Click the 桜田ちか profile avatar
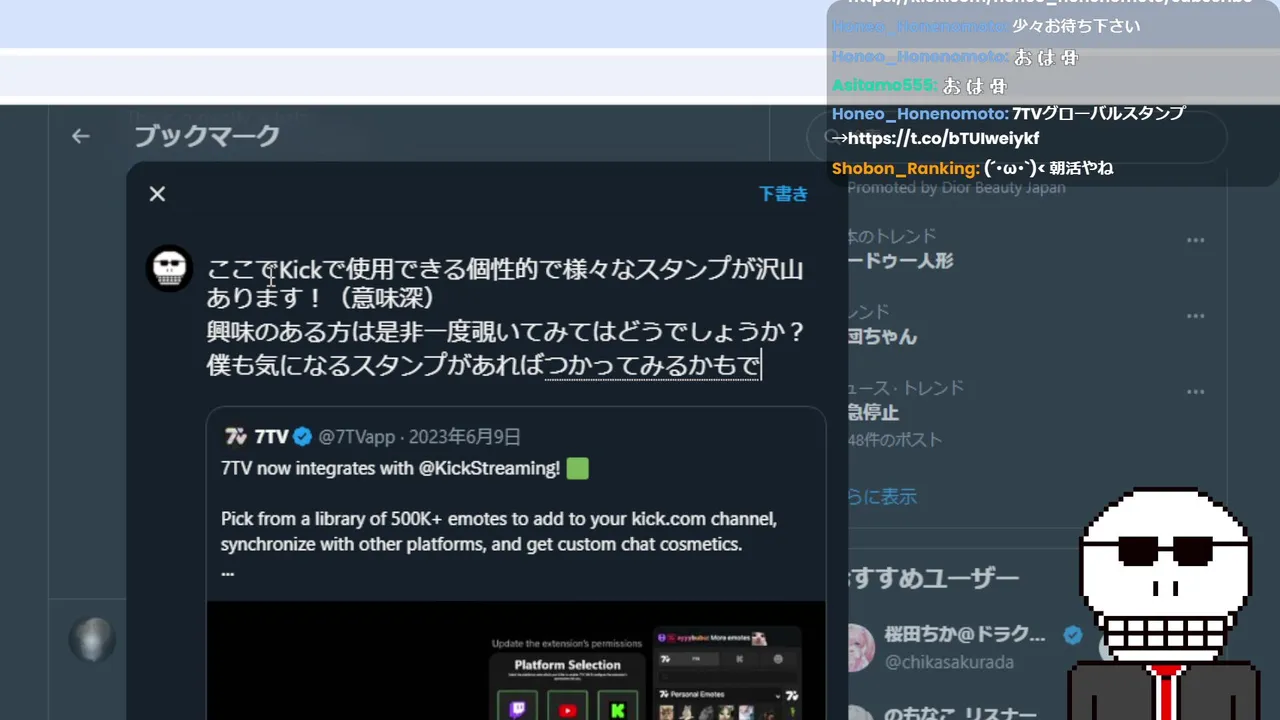Viewport: 1280px width, 720px height. (x=861, y=648)
